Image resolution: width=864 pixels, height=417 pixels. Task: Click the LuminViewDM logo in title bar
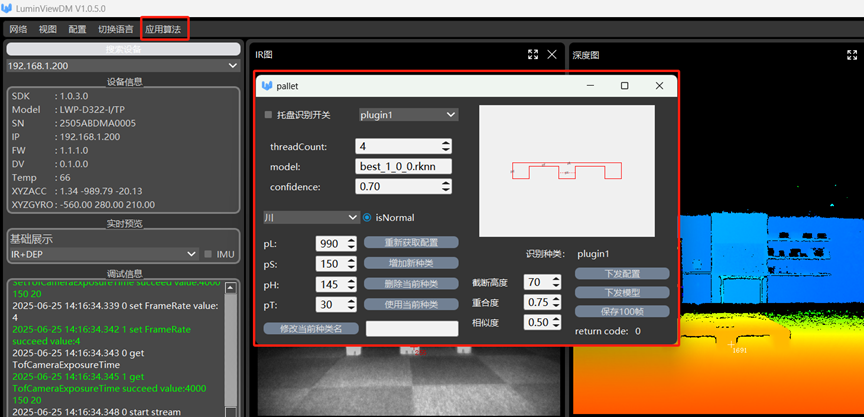point(8,9)
